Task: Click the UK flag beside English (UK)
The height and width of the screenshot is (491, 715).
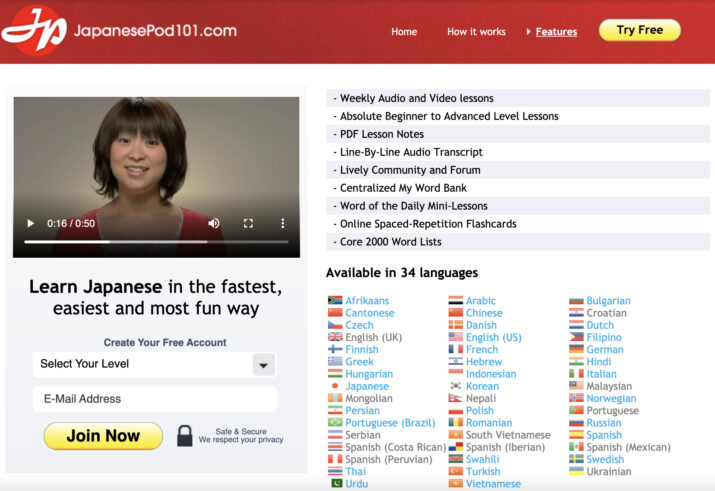Action: (x=335, y=337)
